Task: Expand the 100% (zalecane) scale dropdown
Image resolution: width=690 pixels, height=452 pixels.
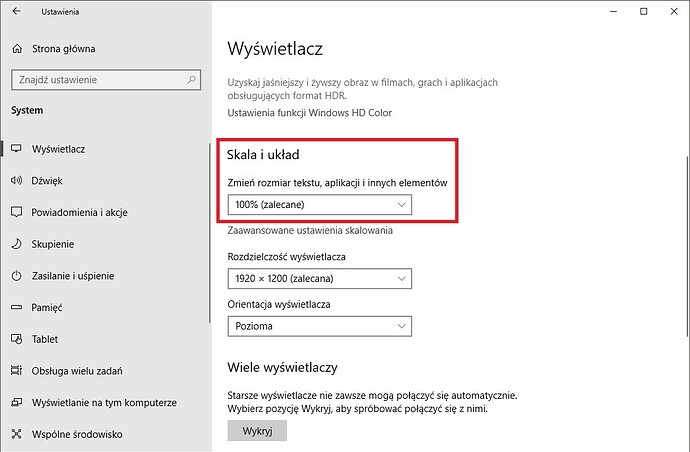Action: (x=320, y=205)
